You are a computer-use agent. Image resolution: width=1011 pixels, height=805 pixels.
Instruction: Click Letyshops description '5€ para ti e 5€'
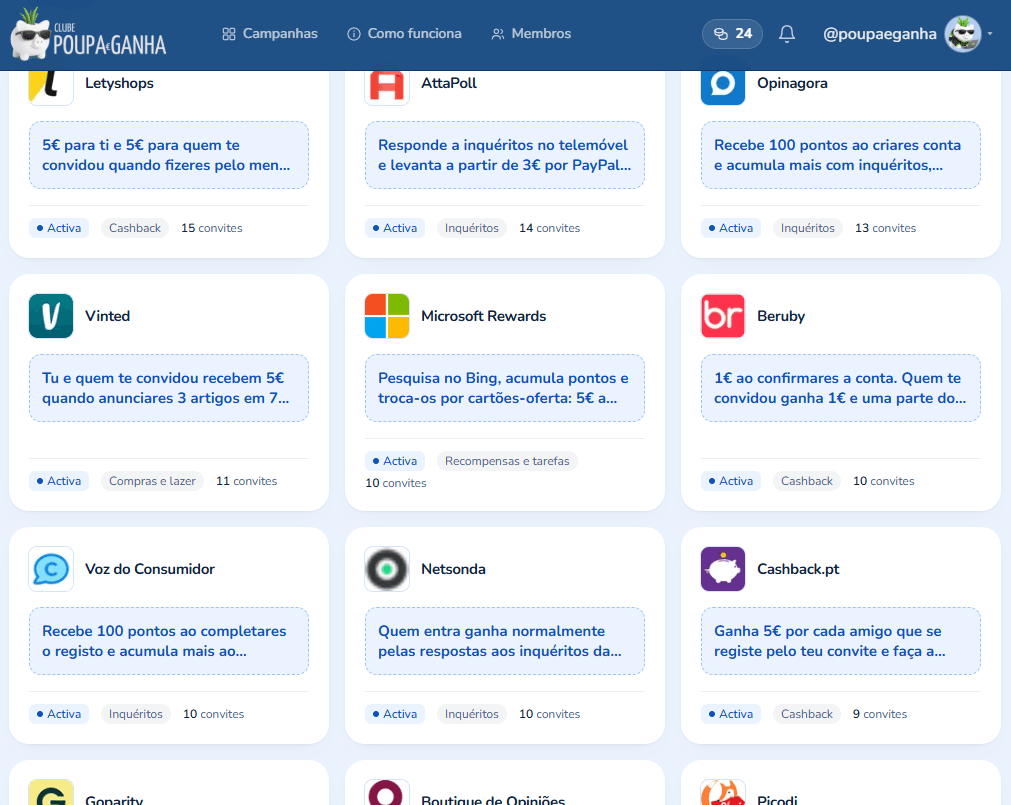(x=169, y=155)
